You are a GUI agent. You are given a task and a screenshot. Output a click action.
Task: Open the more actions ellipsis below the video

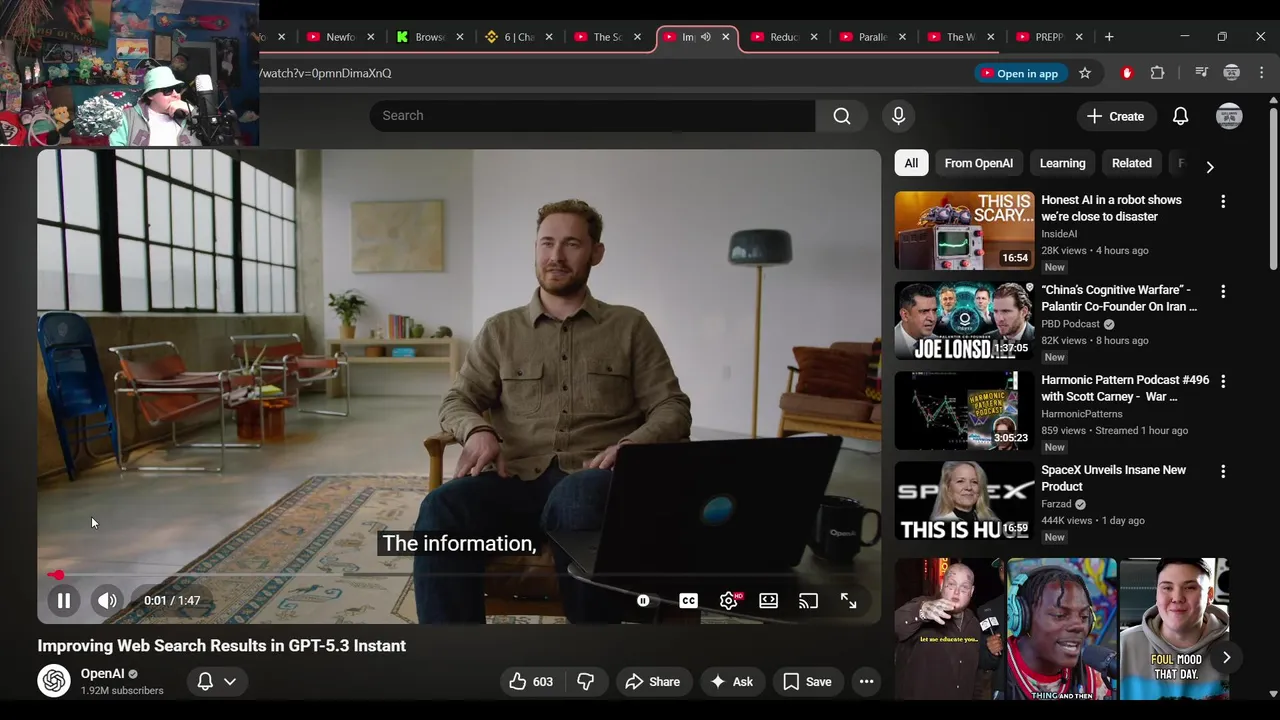[x=866, y=682]
